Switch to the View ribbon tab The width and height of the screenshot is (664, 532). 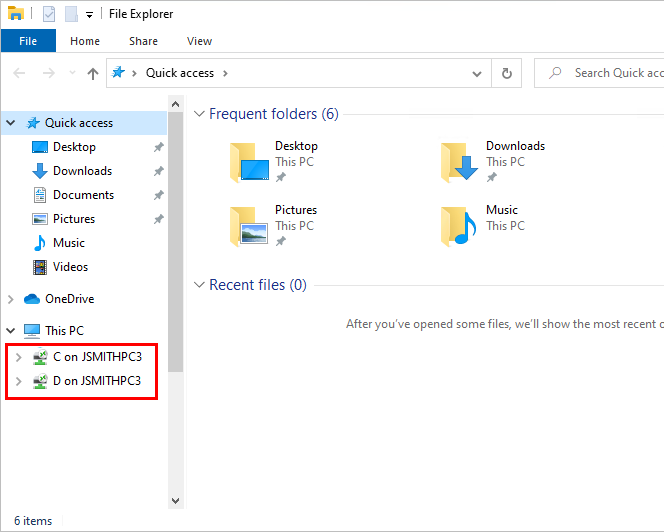(199, 41)
